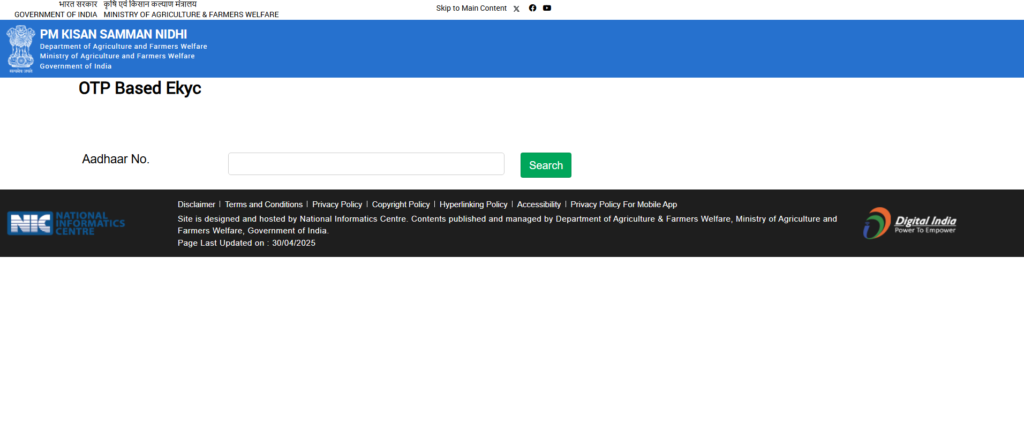Click the Digital India logo
Image resolution: width=1024 pixels, height=432 pixels.
click(x=910, y=223)
